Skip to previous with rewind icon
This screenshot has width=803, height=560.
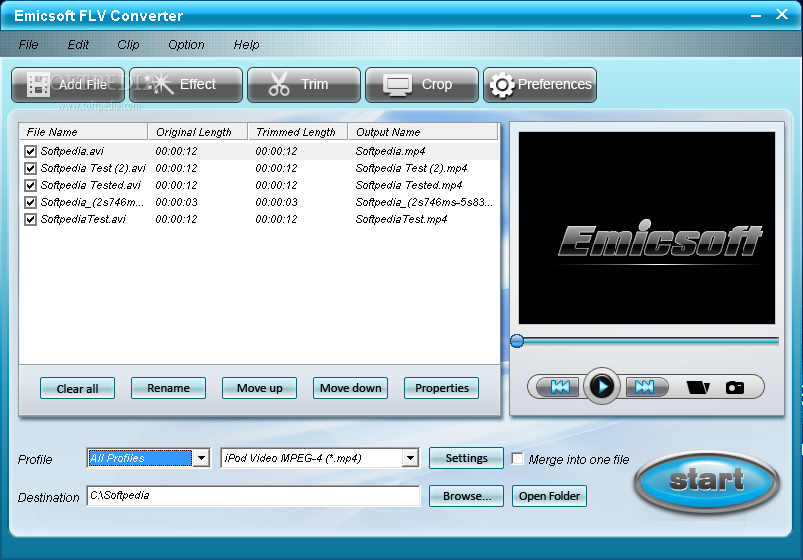(x=560, y=387)
